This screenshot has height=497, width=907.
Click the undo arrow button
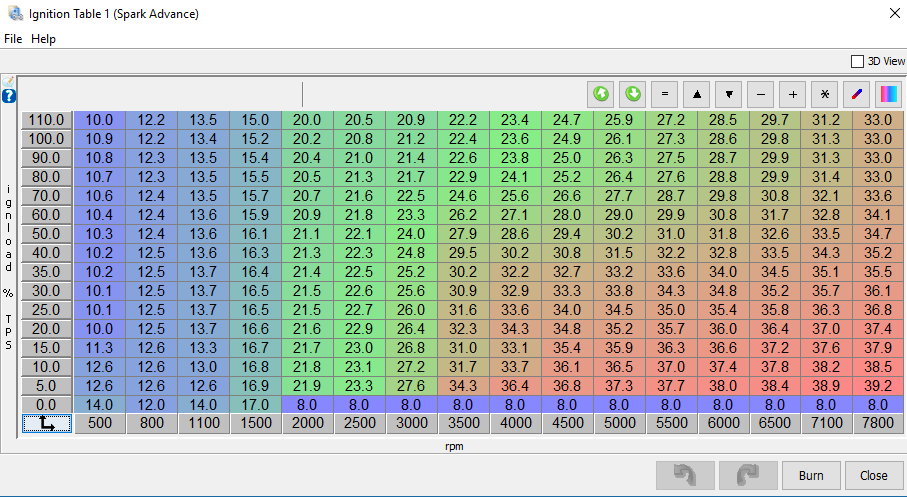coord(685,476)
